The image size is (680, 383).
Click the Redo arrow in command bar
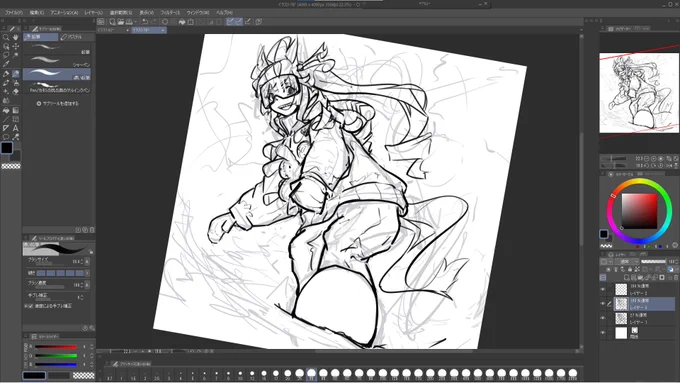pos(154,21)
